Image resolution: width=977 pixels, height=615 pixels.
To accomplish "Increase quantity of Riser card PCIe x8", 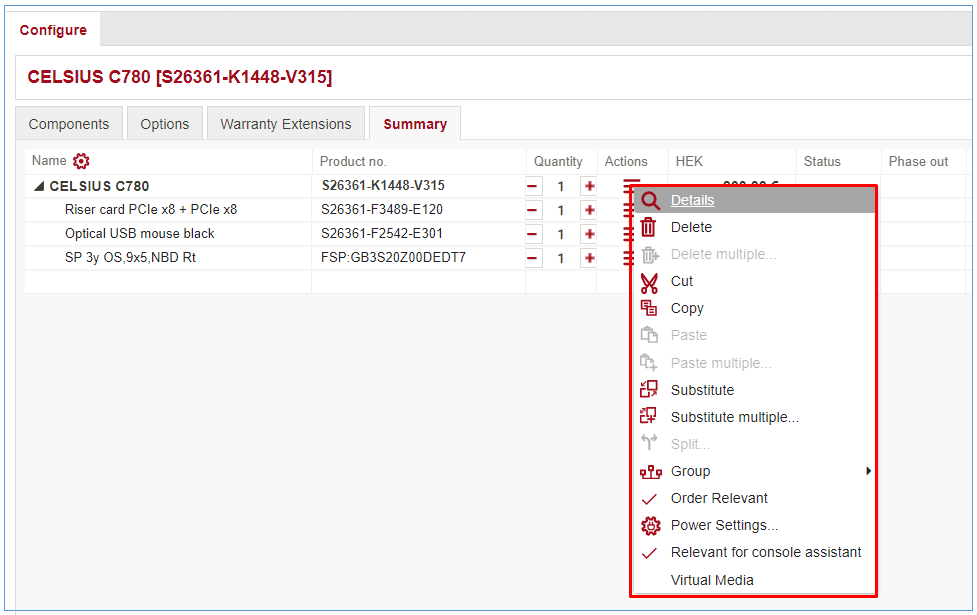I will 589,210.
